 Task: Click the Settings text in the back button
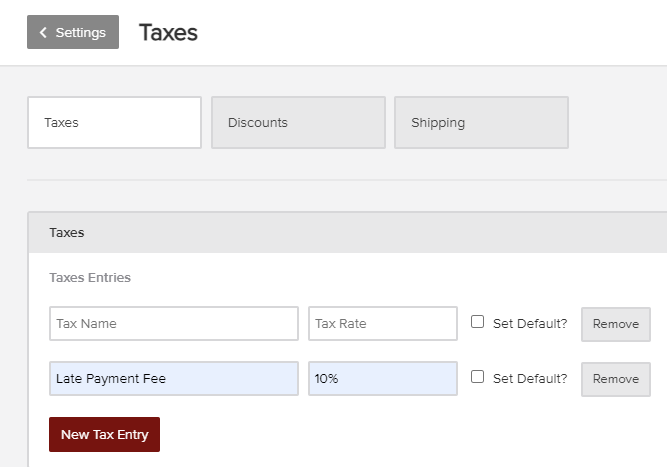point(81,32)
